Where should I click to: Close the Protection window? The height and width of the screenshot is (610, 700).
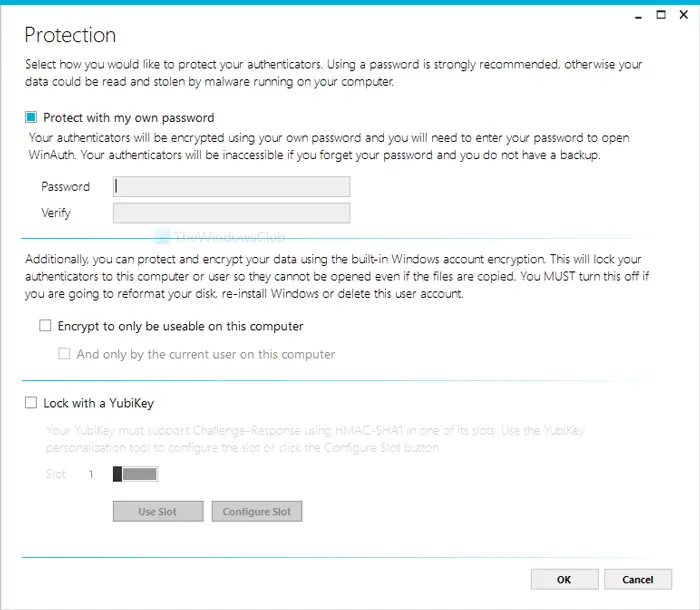pyautogui.click(x=683, y=15)
